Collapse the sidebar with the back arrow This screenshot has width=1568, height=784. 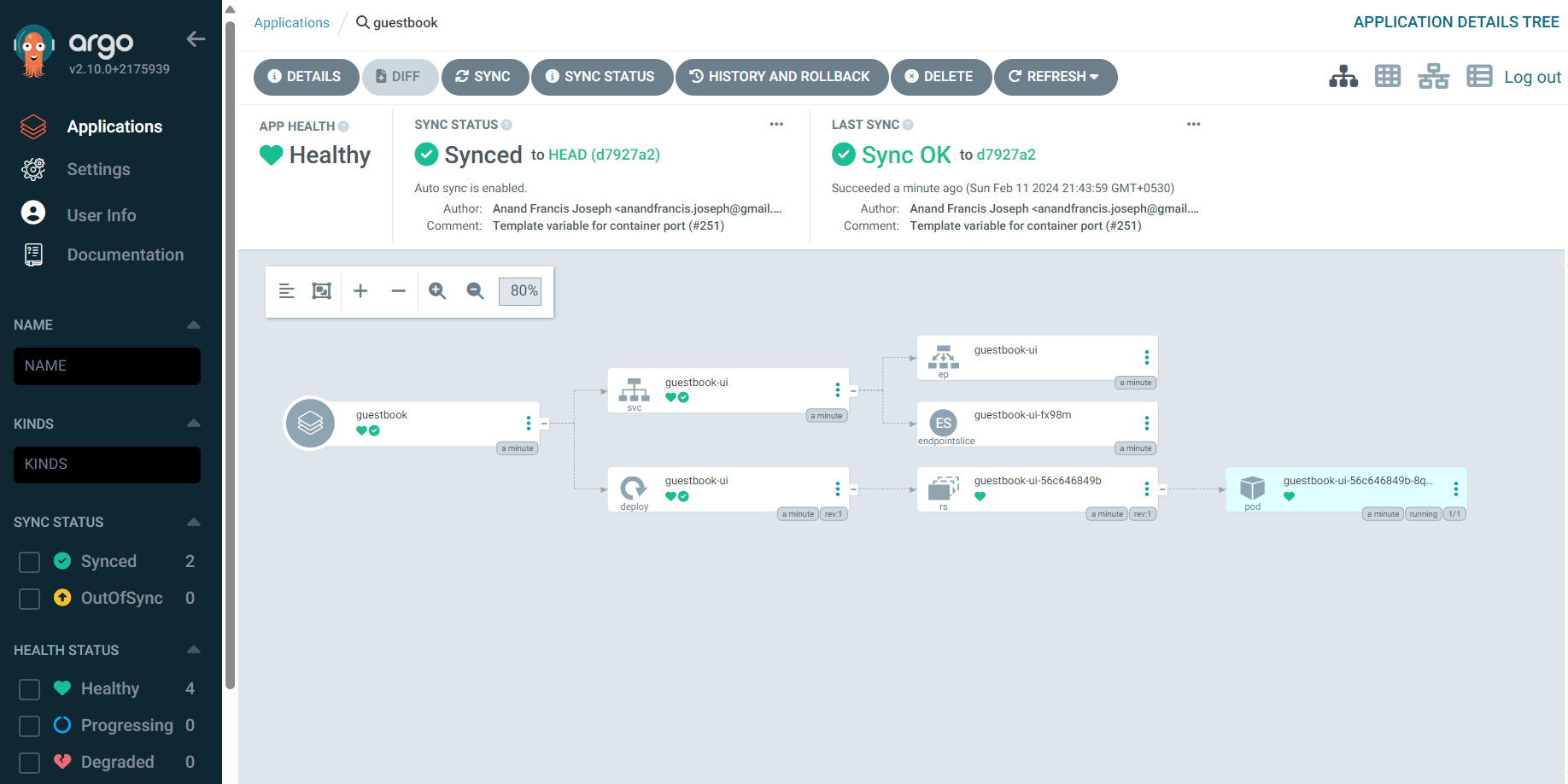coord(196,39)
